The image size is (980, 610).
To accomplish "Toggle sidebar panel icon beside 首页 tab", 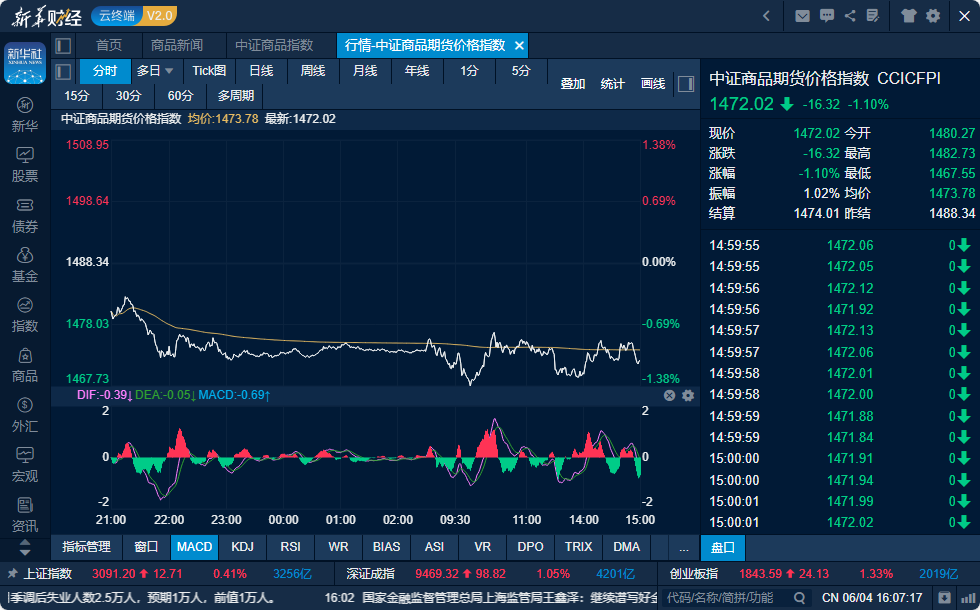I will point(63,46).
